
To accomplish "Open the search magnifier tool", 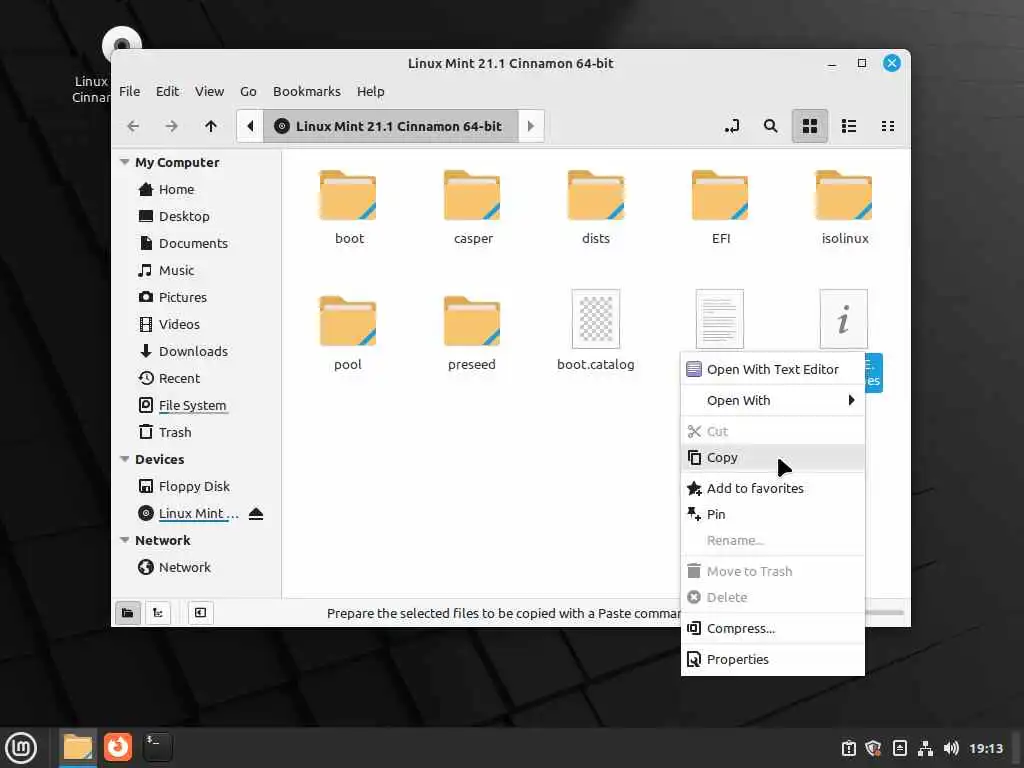I will click(771, 126).
